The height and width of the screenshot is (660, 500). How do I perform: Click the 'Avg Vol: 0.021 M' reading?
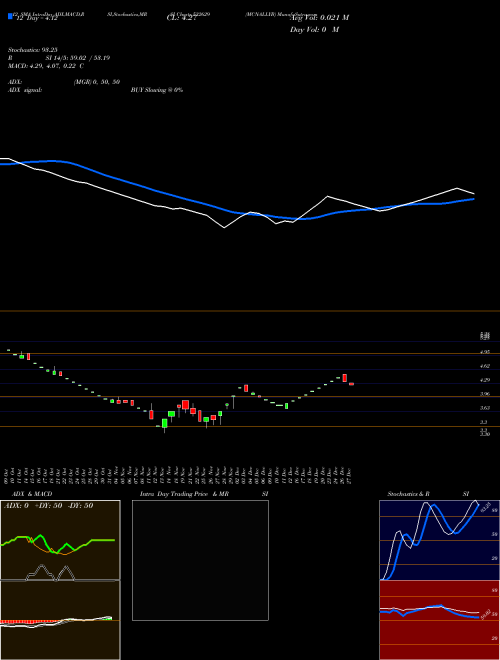pyautogui.click(x=319, y=18)
